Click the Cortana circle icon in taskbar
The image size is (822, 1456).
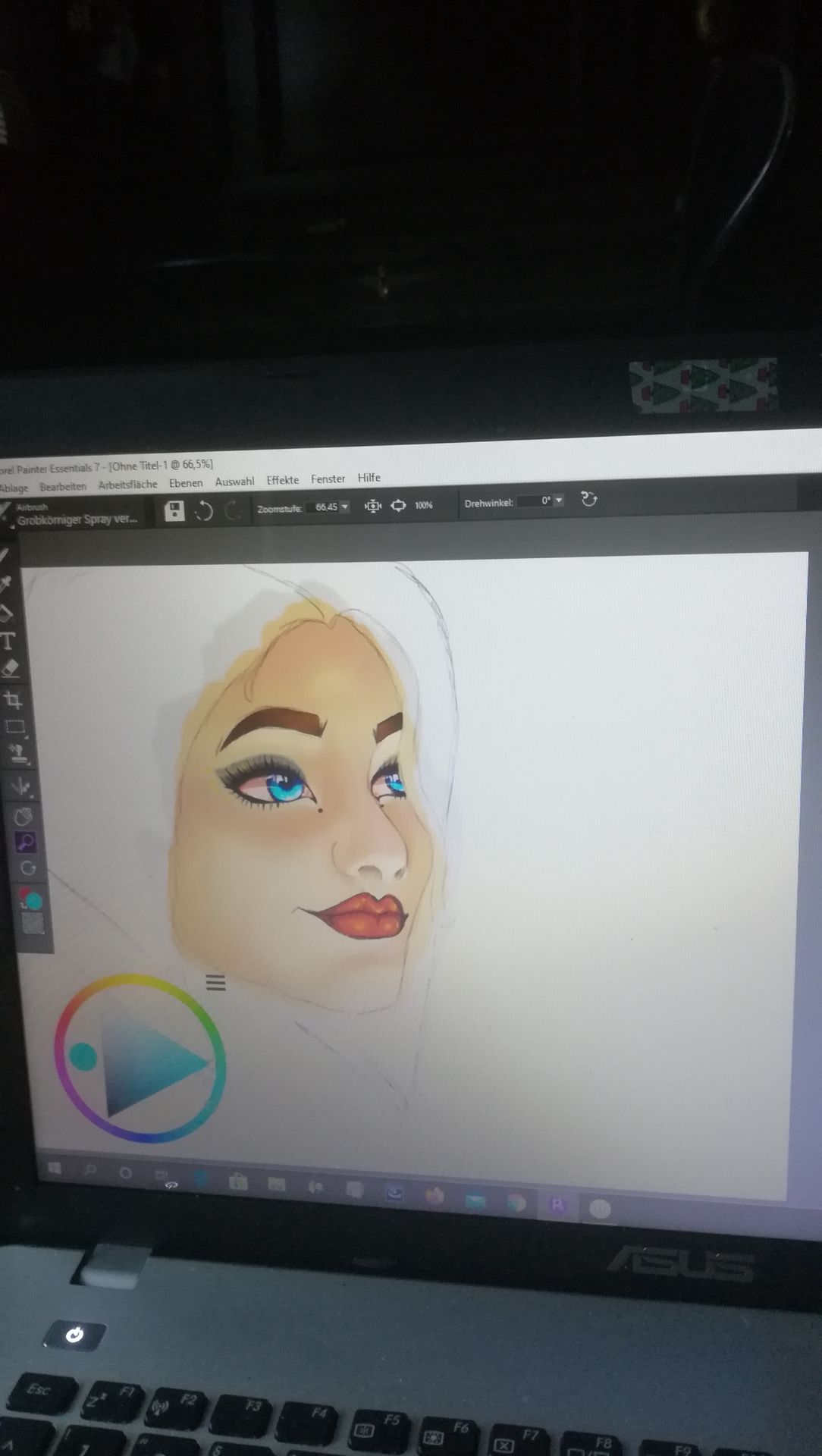[x=125, y=1174]
